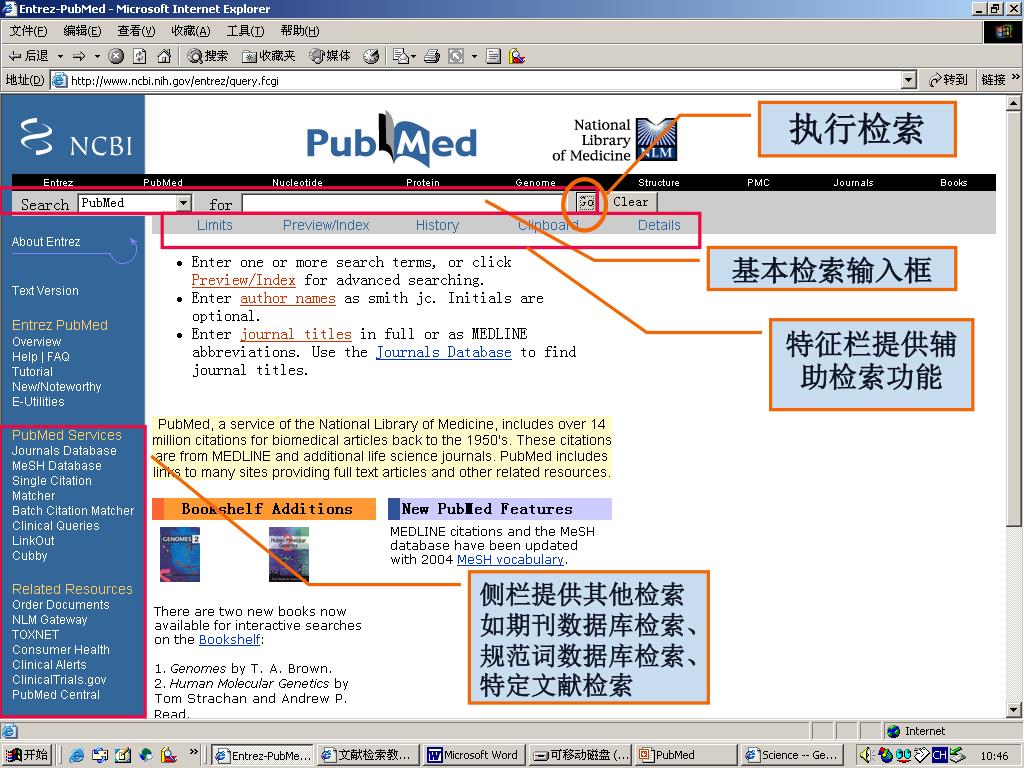1024x768 pixels.
Task: Click the Go button beside search box
Action: tap(586, 202)
